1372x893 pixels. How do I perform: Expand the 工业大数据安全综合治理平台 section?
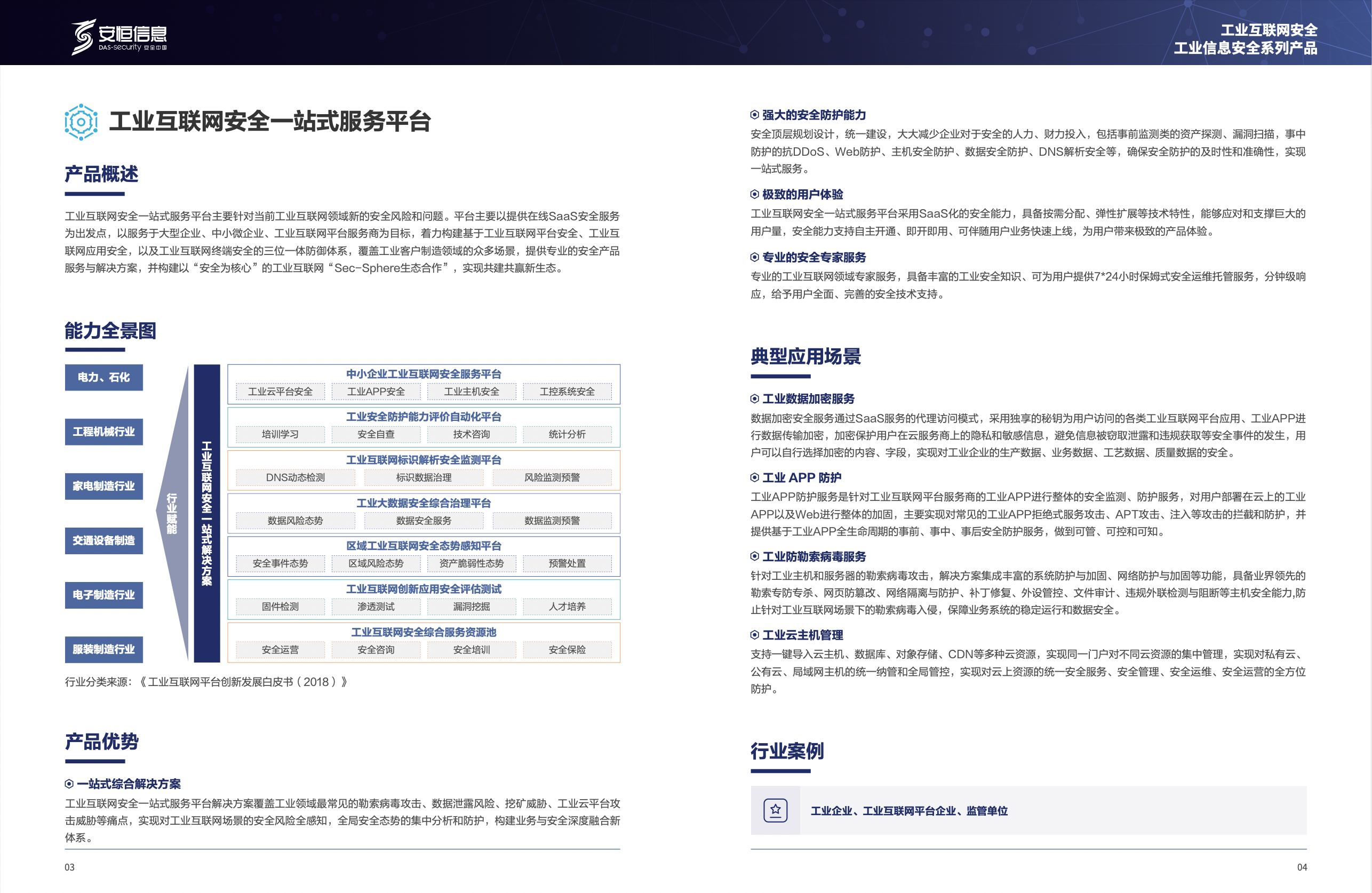point(424,503)
